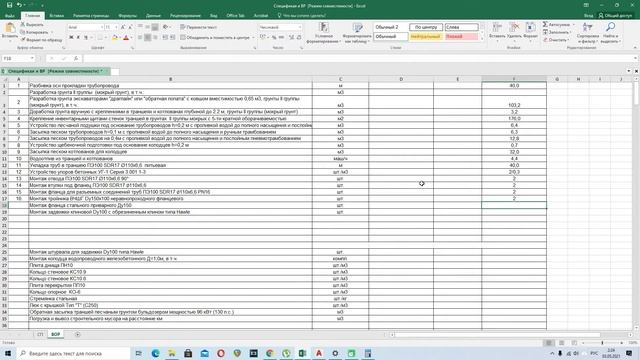
Task: Switch to the СП sheet tab
Action: [x=40, y=334]
